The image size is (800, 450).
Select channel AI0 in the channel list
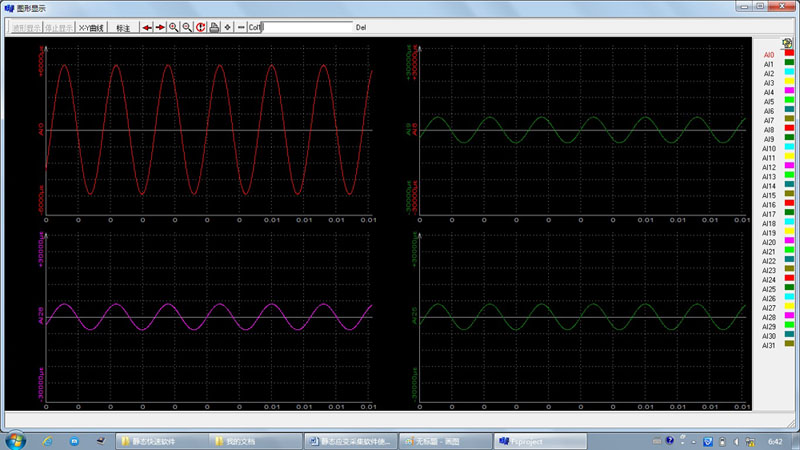click(x=769, y=55)
